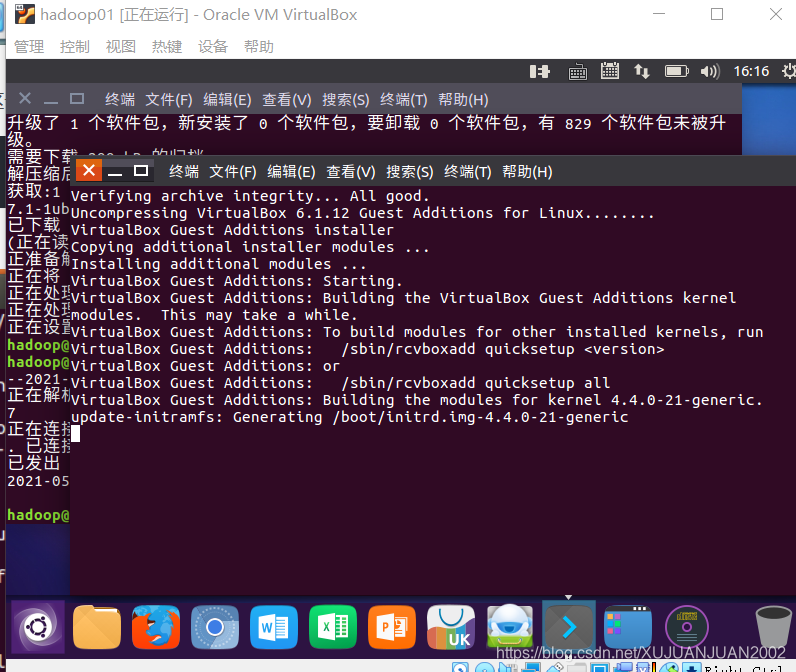Open the battery indicator in top panel
Screen dimensions: 796x672
[677, 71]
